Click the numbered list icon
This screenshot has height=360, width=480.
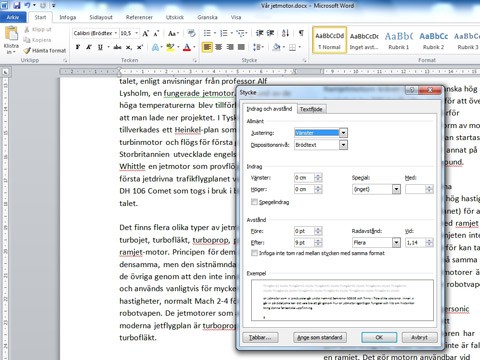pos(224,33)
